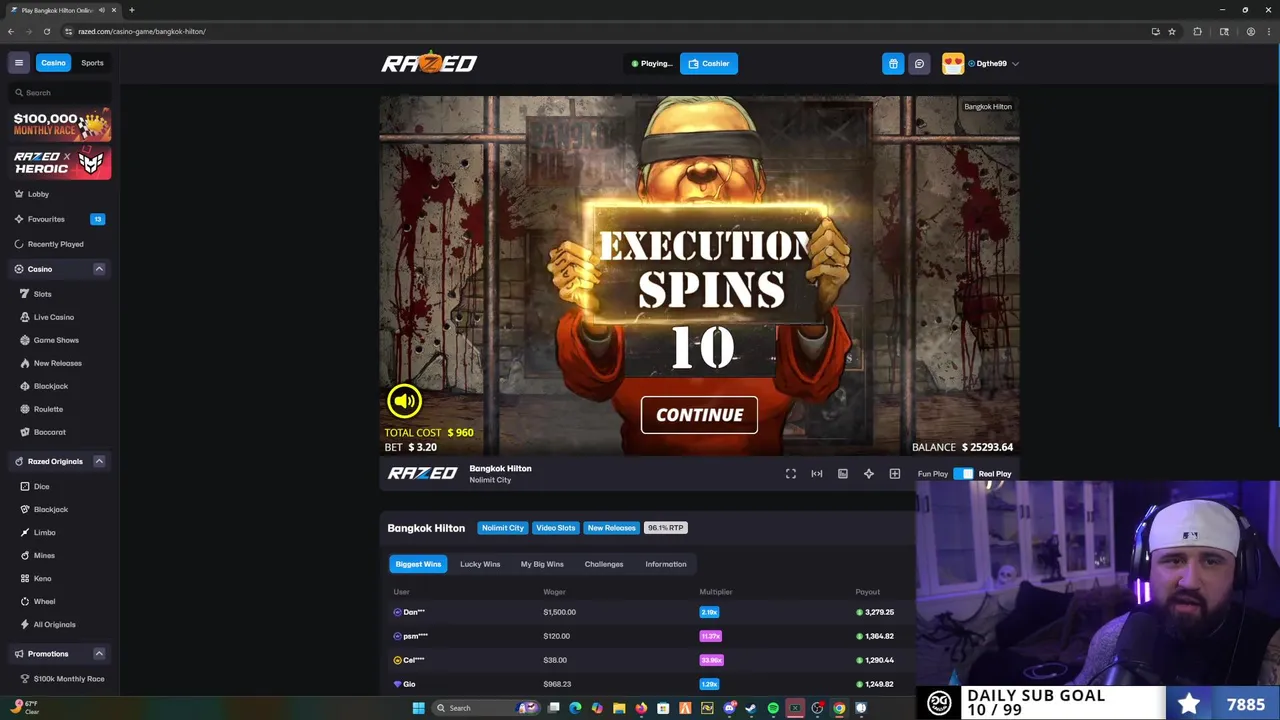Viewport: 1280px width, 720px height.
Task: Open the Slots category
Action: (42, 294)
